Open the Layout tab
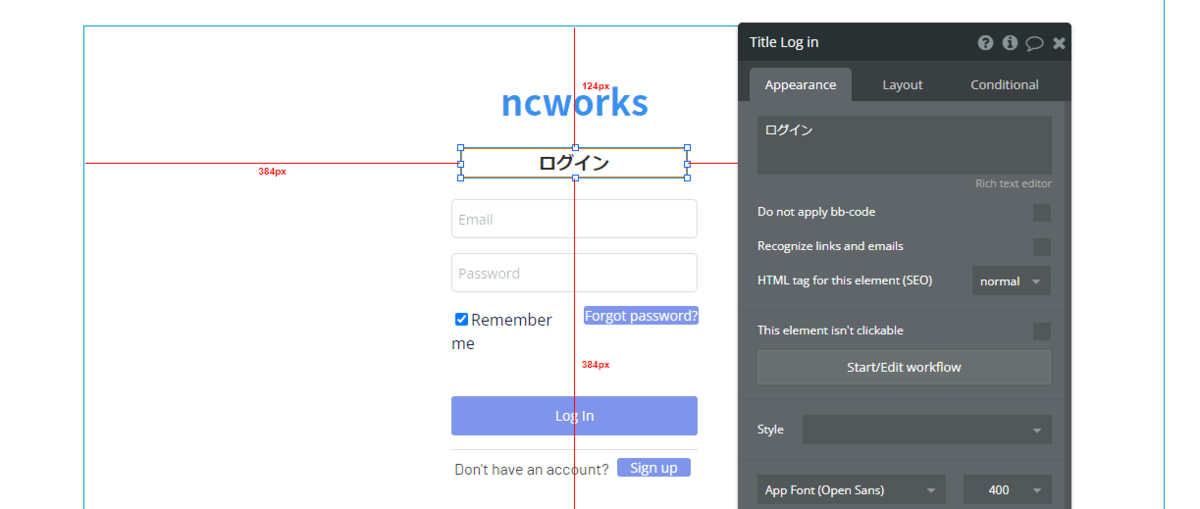The image size is (1200, 509). point(902,85)
